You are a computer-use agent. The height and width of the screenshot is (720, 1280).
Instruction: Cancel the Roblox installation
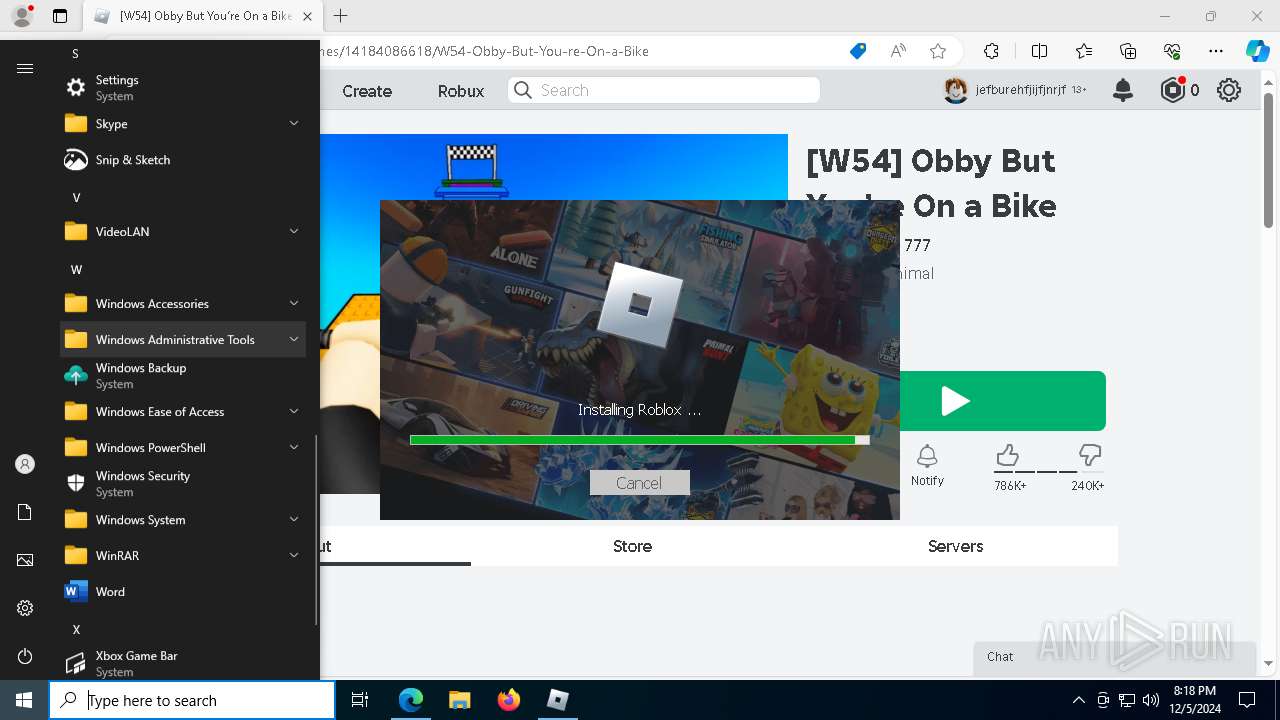click(639, 483)
